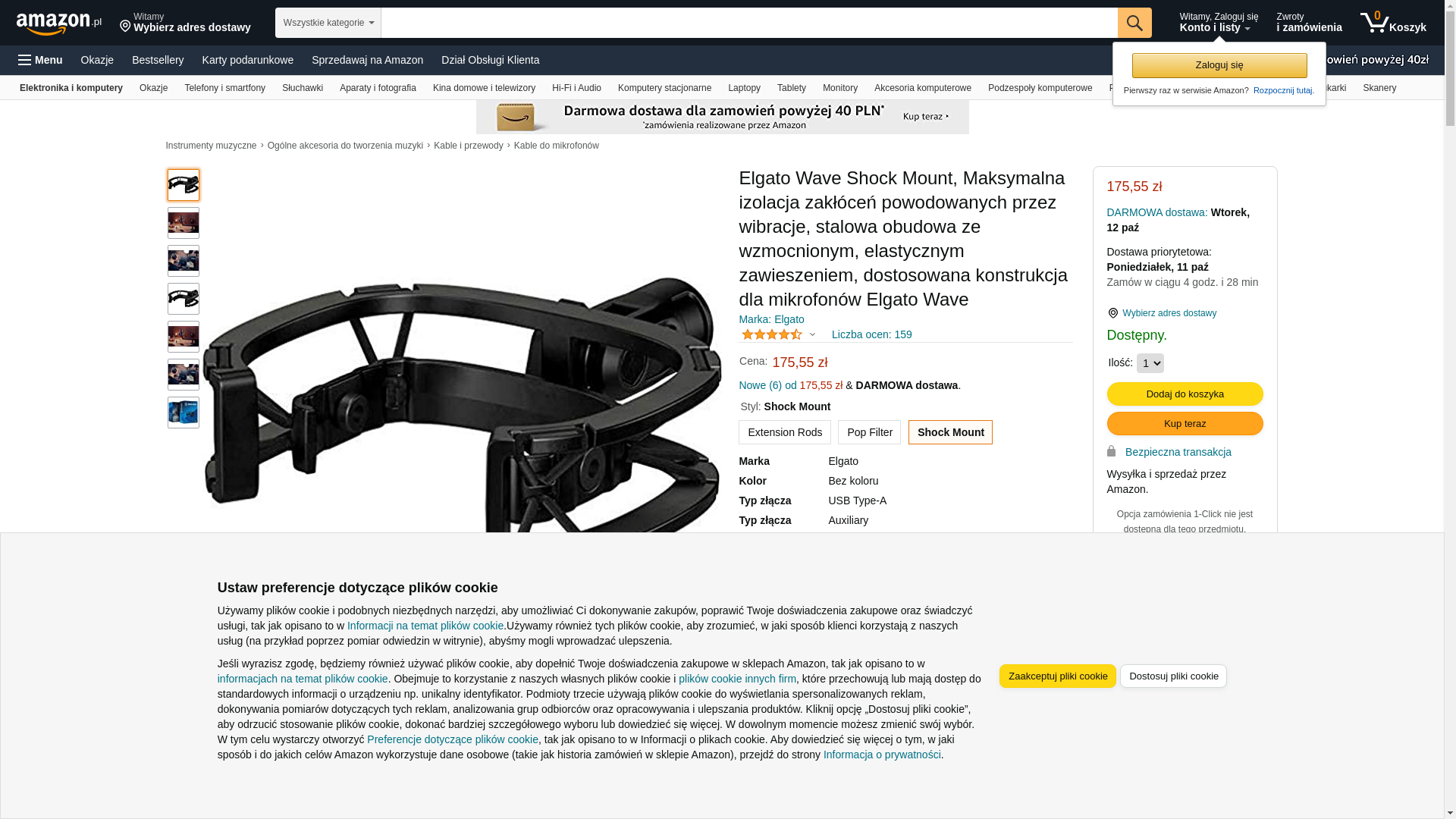Image resolution: width=1456 pixels, height=819 pixels.
Task: Click Zaakceptuj pliki cookie button
Action: pos(1057,676)
